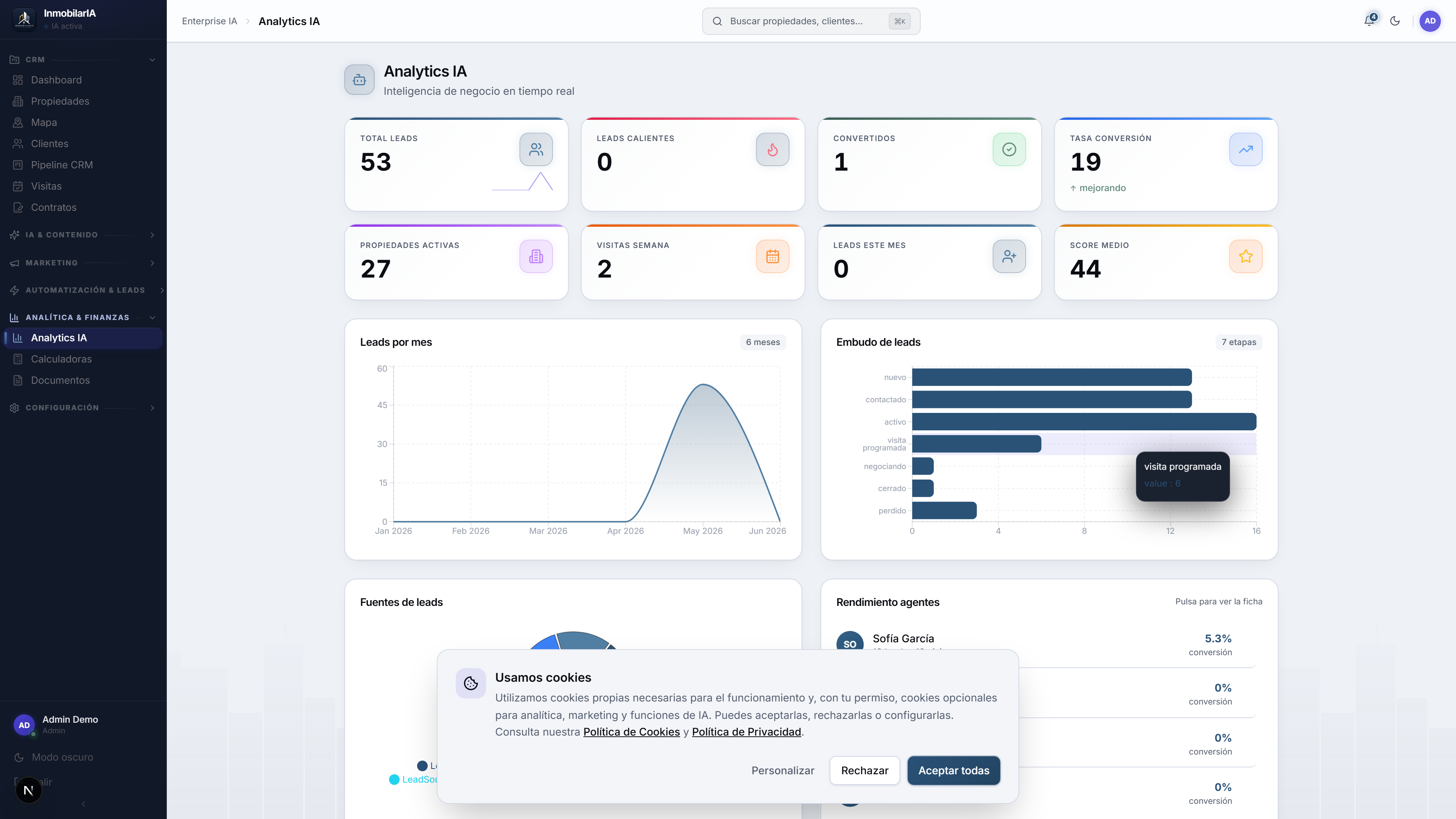Click the Leads Este Mes user-plus icon

[x=1009, y=256]
